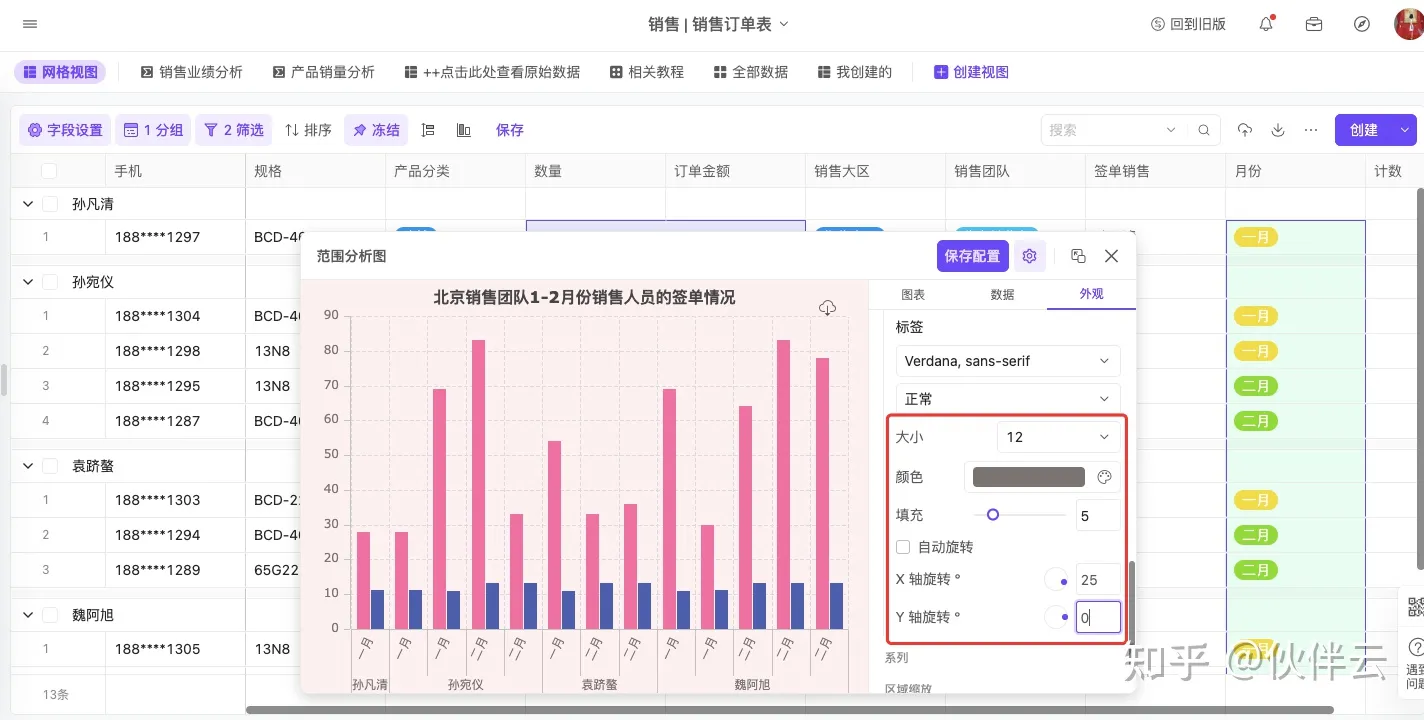Click the bar chart toolbar icon
Viewport: 1424px width, 720px height.
[464, 130]
